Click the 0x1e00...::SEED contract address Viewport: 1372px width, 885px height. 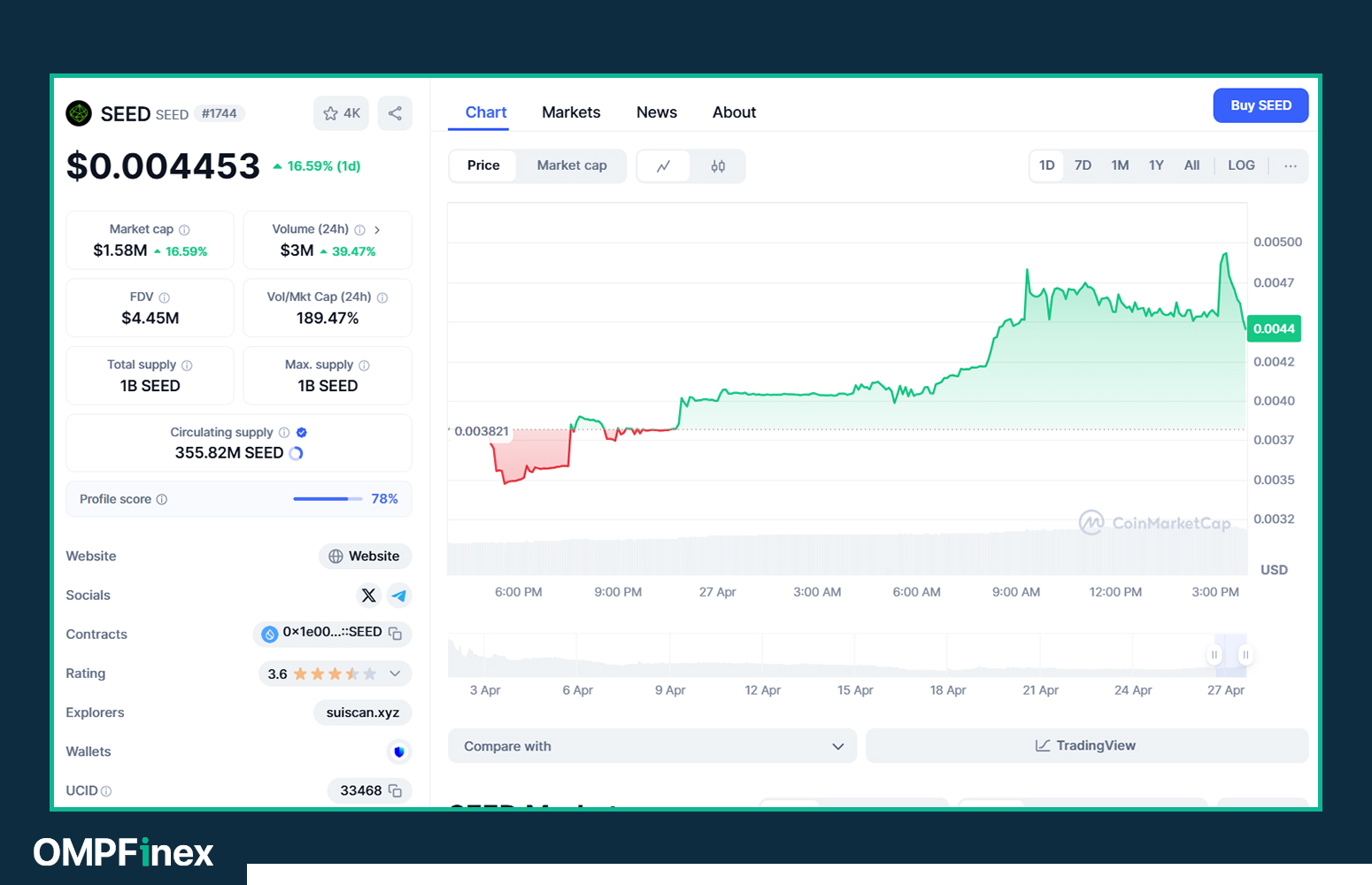pyautogui.click(x=332, y=632)
